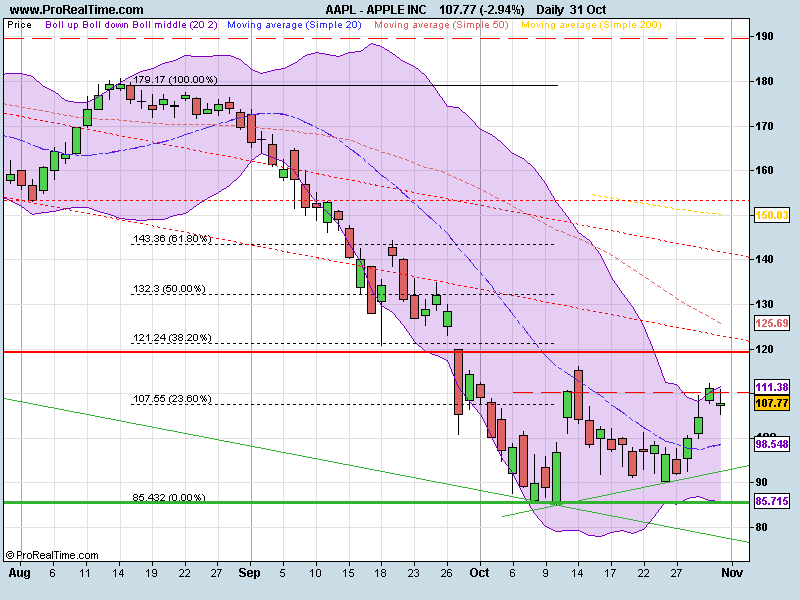Click the 190 price axis label
Screen dimensions: 800x600
click(x=764, y=37)
